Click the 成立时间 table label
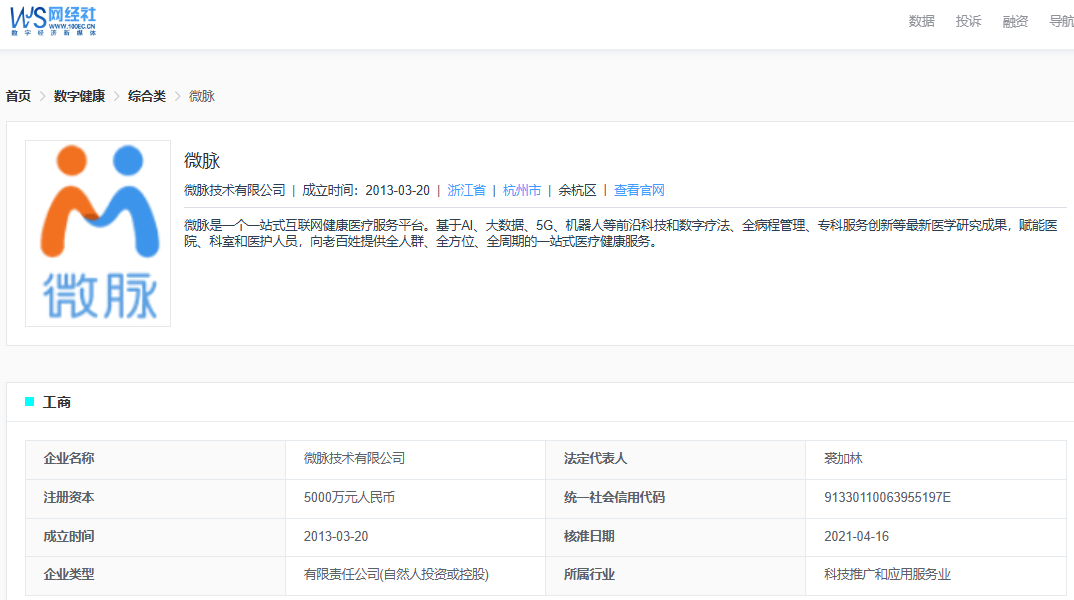The width and height of the screenshot is (1074, 600). (68, 536)
